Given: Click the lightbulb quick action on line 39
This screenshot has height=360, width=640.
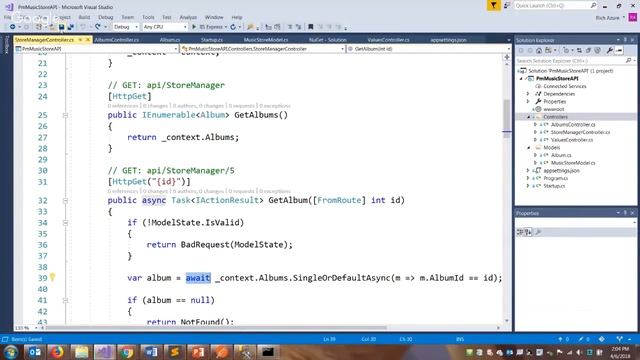Looking at the screenshot, I should click(x=52, y=278).
